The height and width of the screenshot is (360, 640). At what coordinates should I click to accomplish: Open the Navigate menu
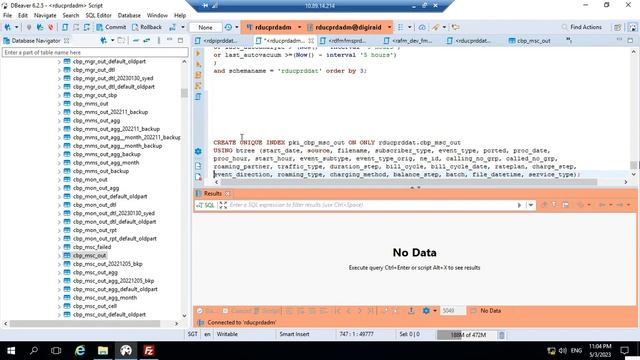[x=45, y=15]
